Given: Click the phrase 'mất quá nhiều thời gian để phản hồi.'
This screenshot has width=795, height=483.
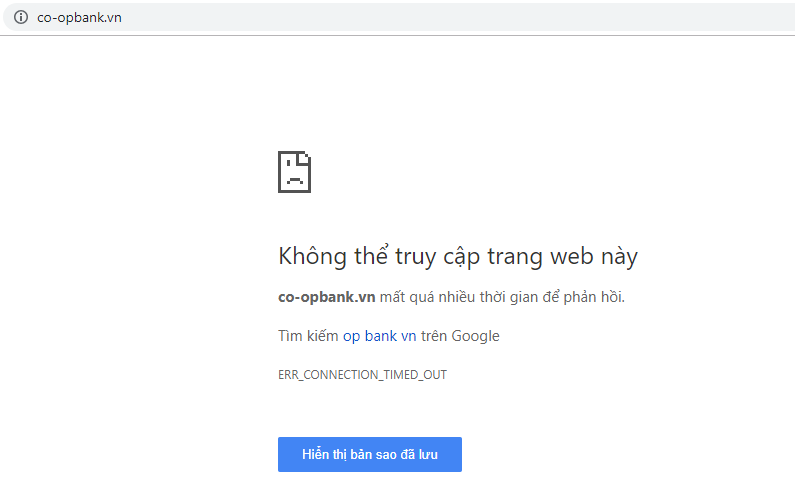Looking at the screenshot, I should [x=502, y=297].
